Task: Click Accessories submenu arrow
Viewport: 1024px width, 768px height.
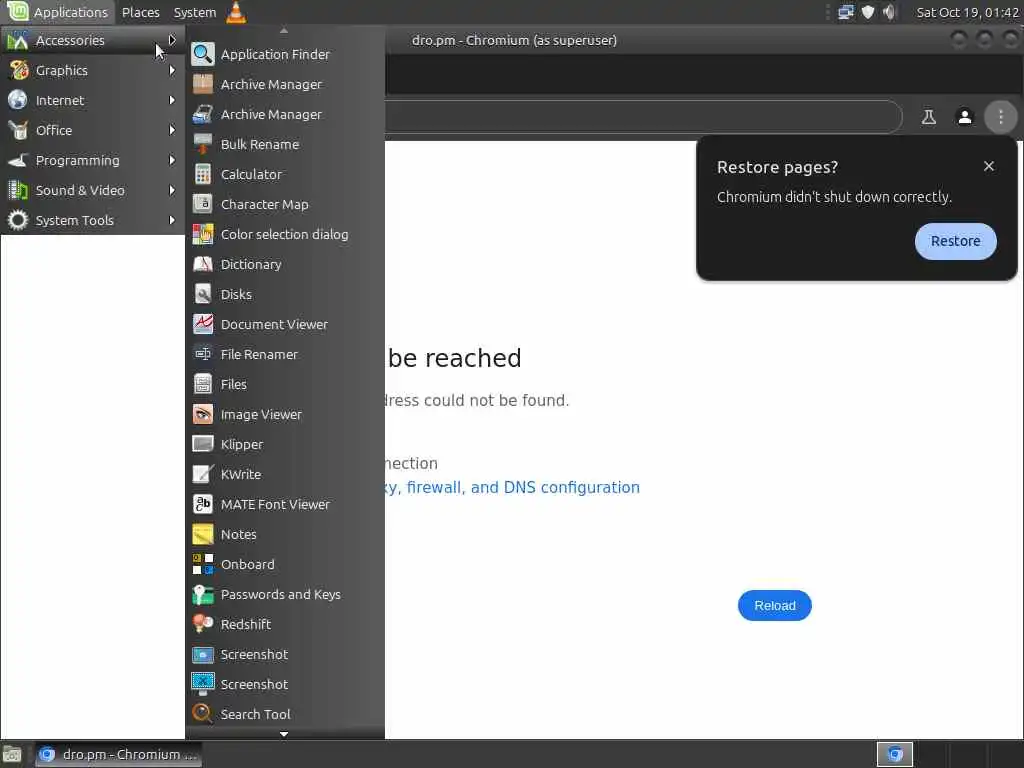Action: pyautogui.click(x=172, y=40)
